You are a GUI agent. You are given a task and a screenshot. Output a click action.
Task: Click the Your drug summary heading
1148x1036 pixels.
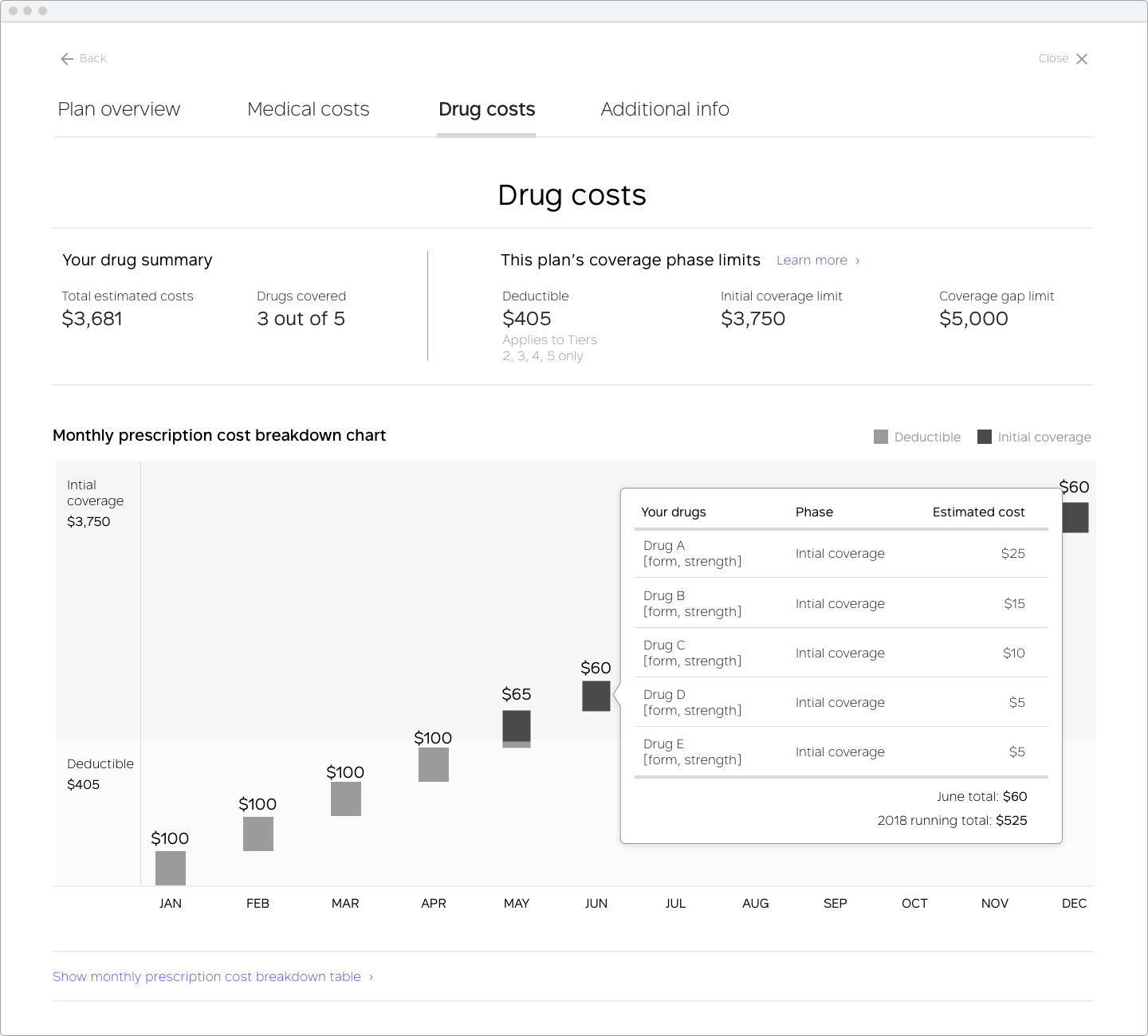coord(137,261)
